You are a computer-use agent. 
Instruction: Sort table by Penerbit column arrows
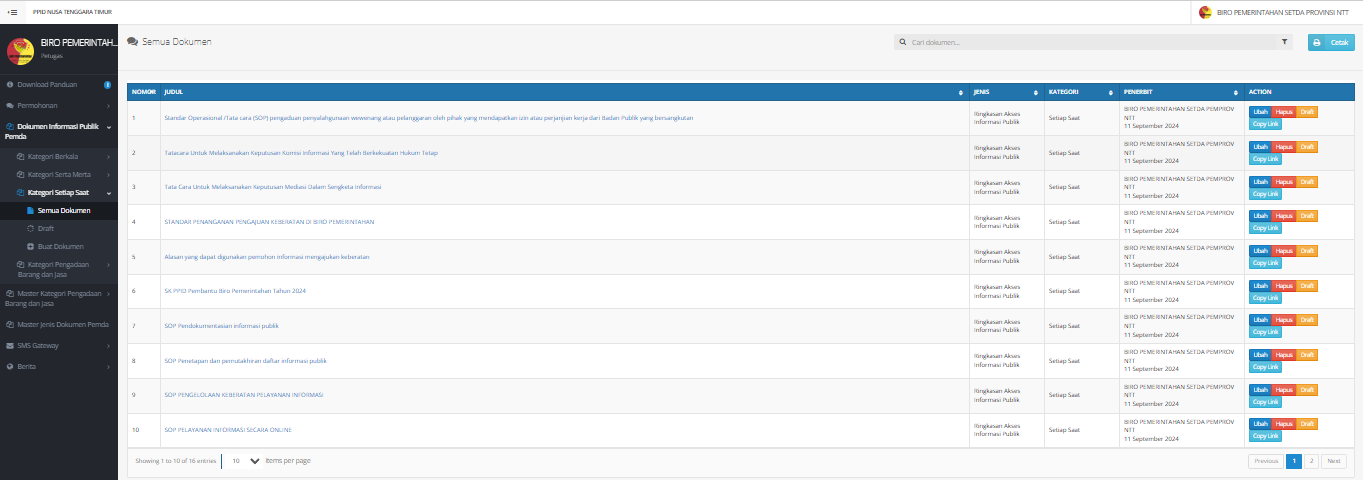pyautogui.click(x=1237, y=92)
